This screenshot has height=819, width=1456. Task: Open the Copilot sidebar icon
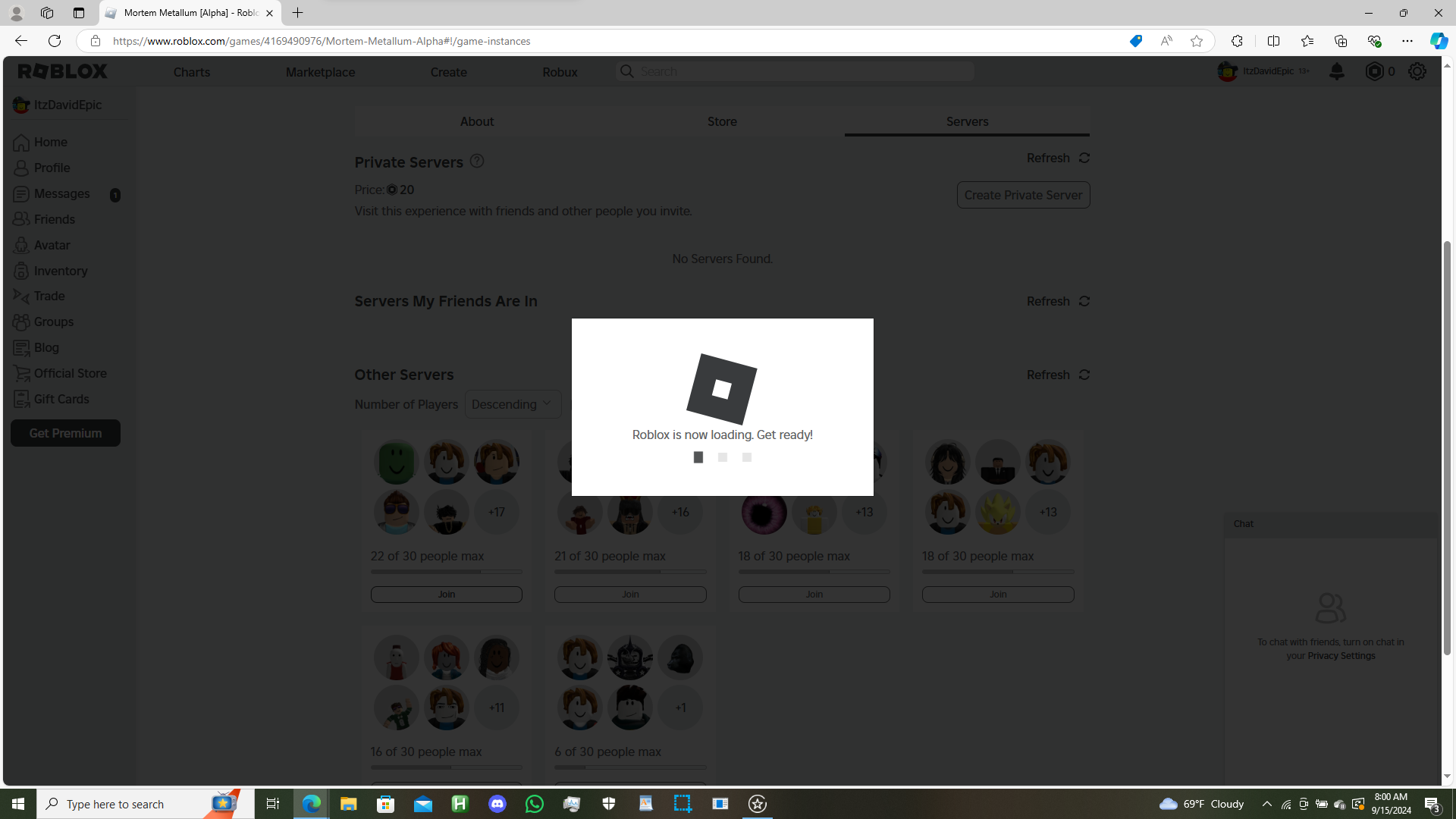pyautogui.click(x=1439, y=41)
